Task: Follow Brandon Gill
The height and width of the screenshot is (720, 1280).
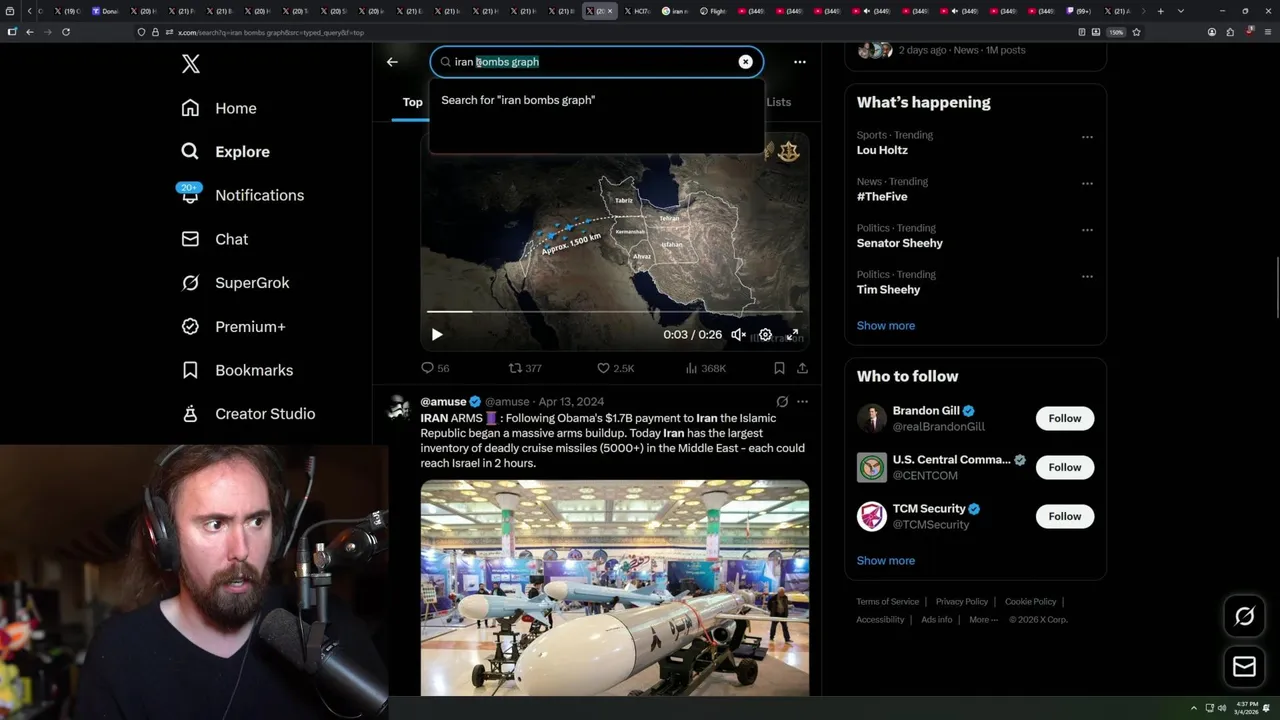Action: click(x=1065, y=418)
